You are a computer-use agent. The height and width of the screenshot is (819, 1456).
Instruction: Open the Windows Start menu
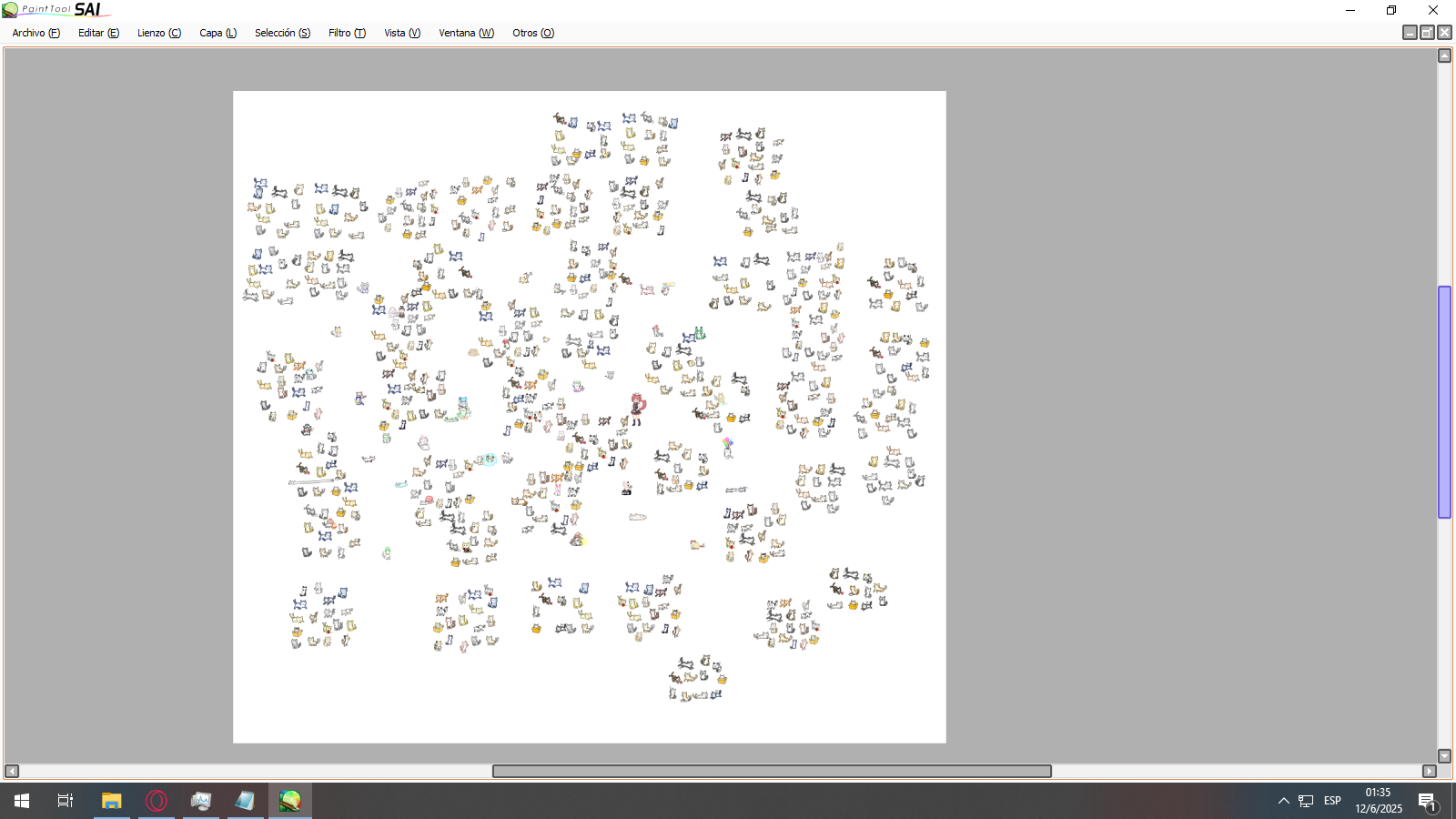[x=22, y=801]
